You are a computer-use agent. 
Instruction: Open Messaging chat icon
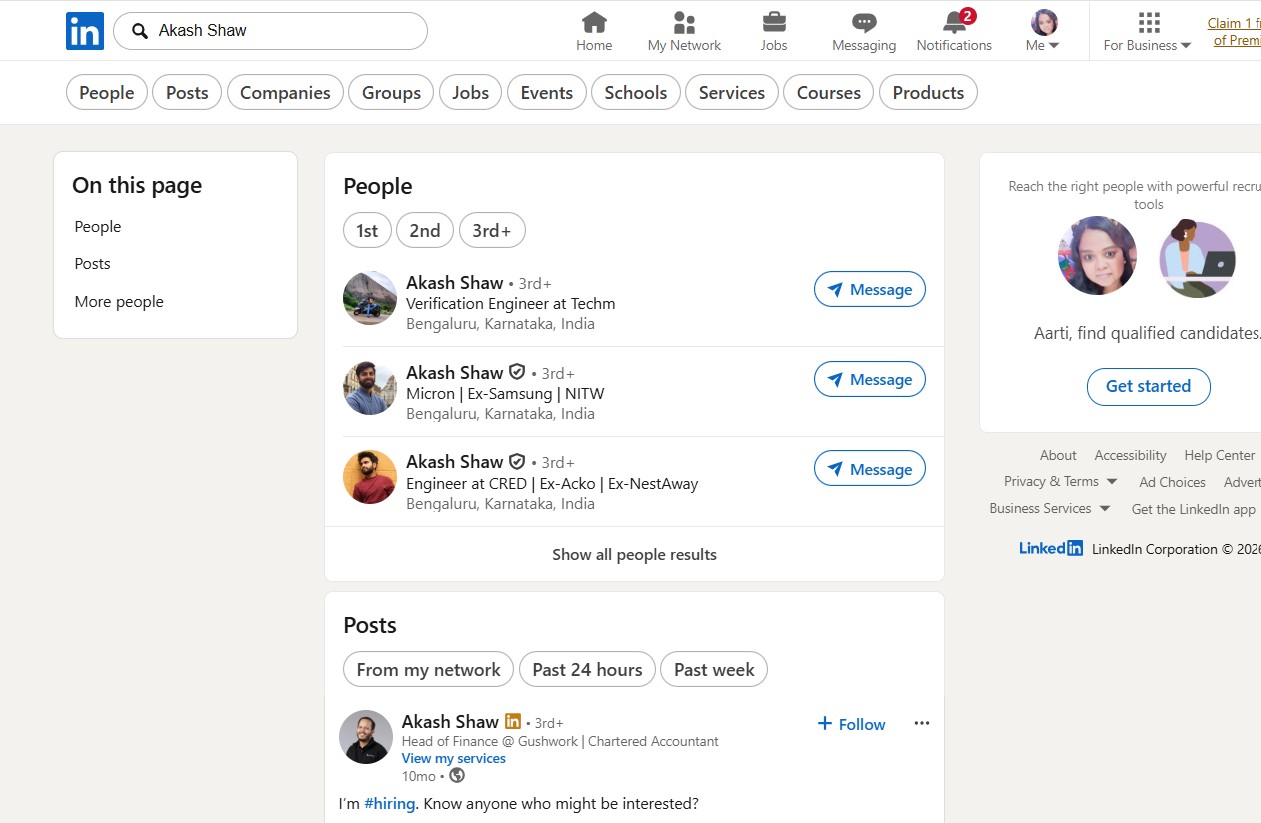tap(864, 22)
